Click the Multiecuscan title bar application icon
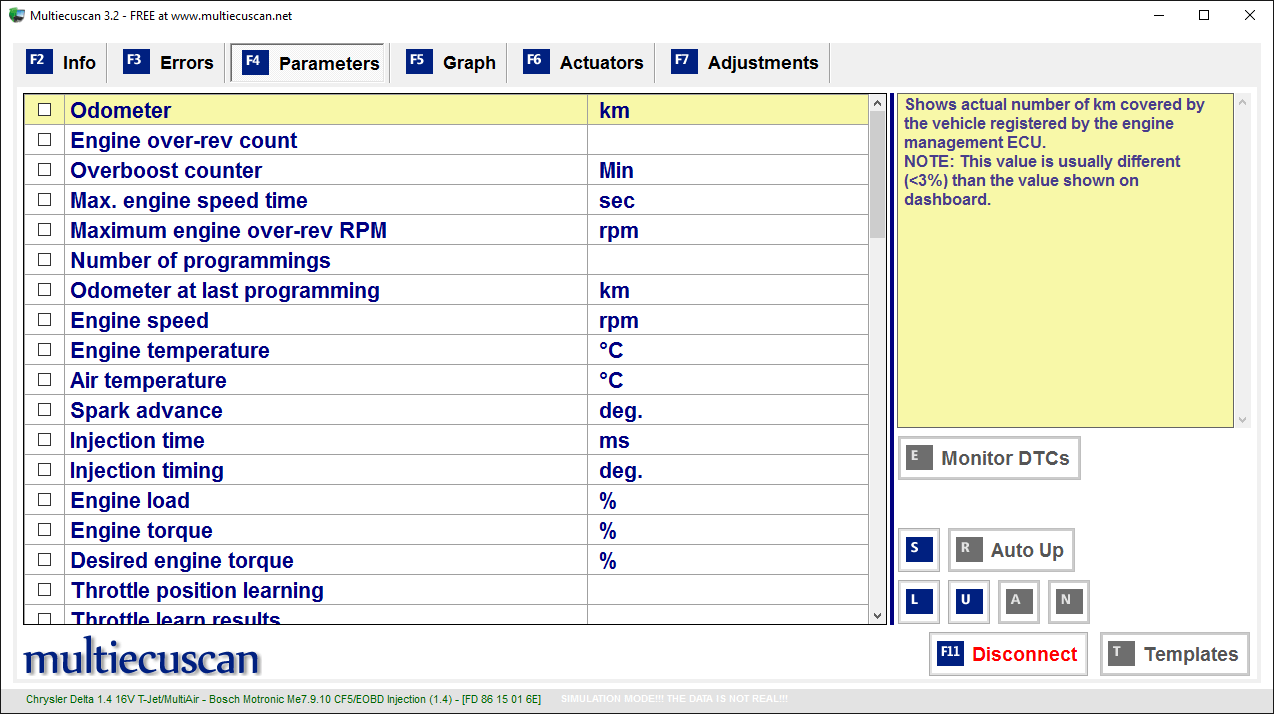This screenshot has height=714, width=1274. (x=17, y=15)
